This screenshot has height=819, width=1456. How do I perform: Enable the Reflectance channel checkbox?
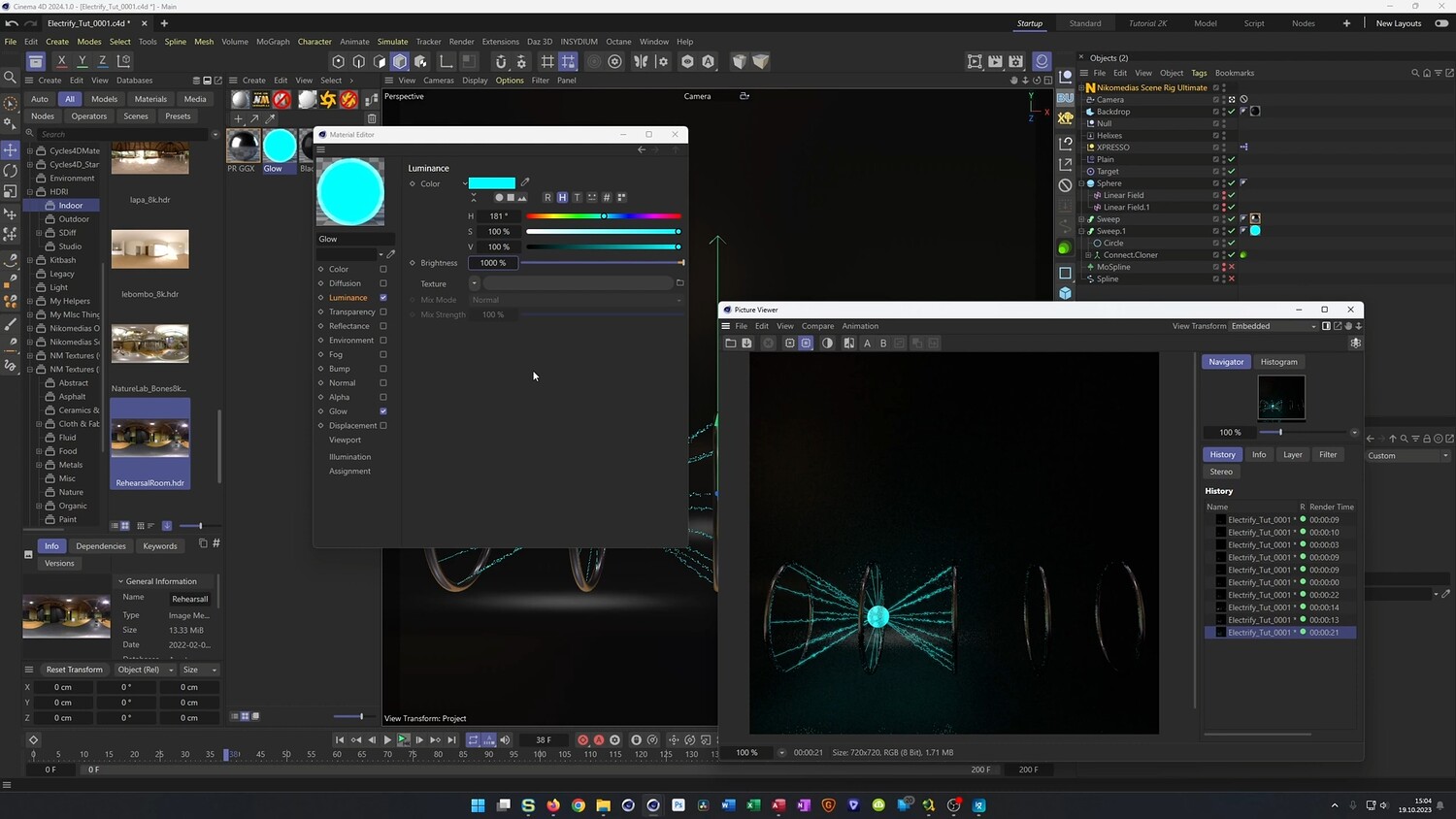(383, 326)
